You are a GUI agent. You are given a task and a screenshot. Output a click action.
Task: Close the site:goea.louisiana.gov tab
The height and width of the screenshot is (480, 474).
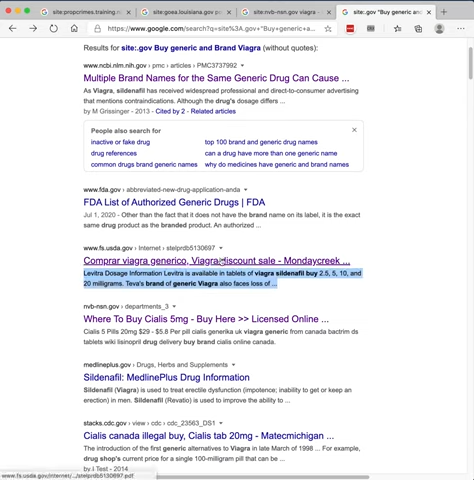click(229, 12)
